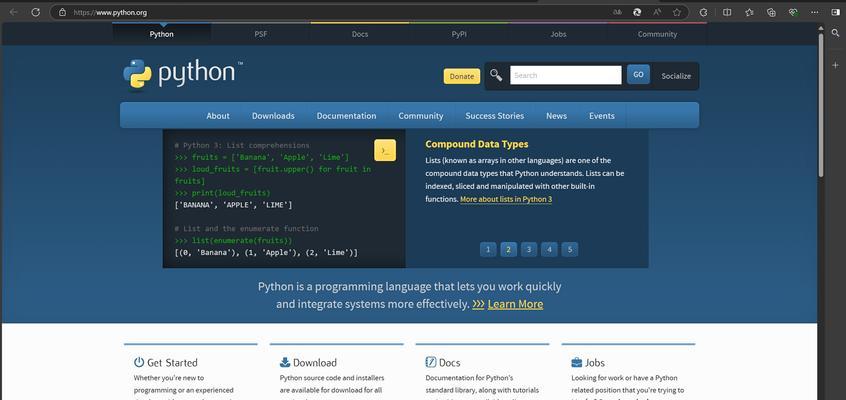Viewport: 846px width, 400px height.
Task: Open the Favorites list icon
Action: pos(749,12)
